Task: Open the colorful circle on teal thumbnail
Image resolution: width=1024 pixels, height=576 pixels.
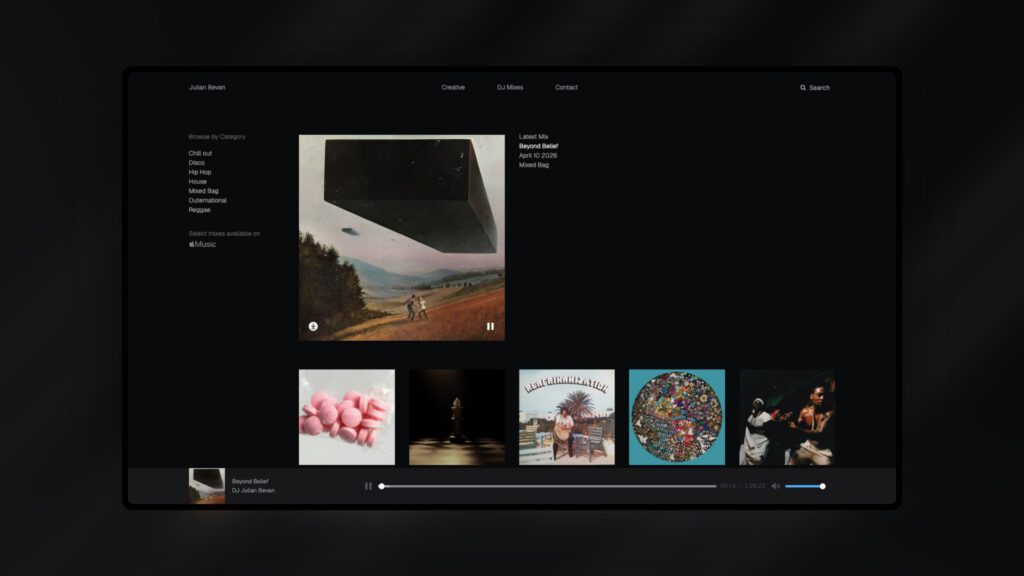Action: (x=677, y=417)
